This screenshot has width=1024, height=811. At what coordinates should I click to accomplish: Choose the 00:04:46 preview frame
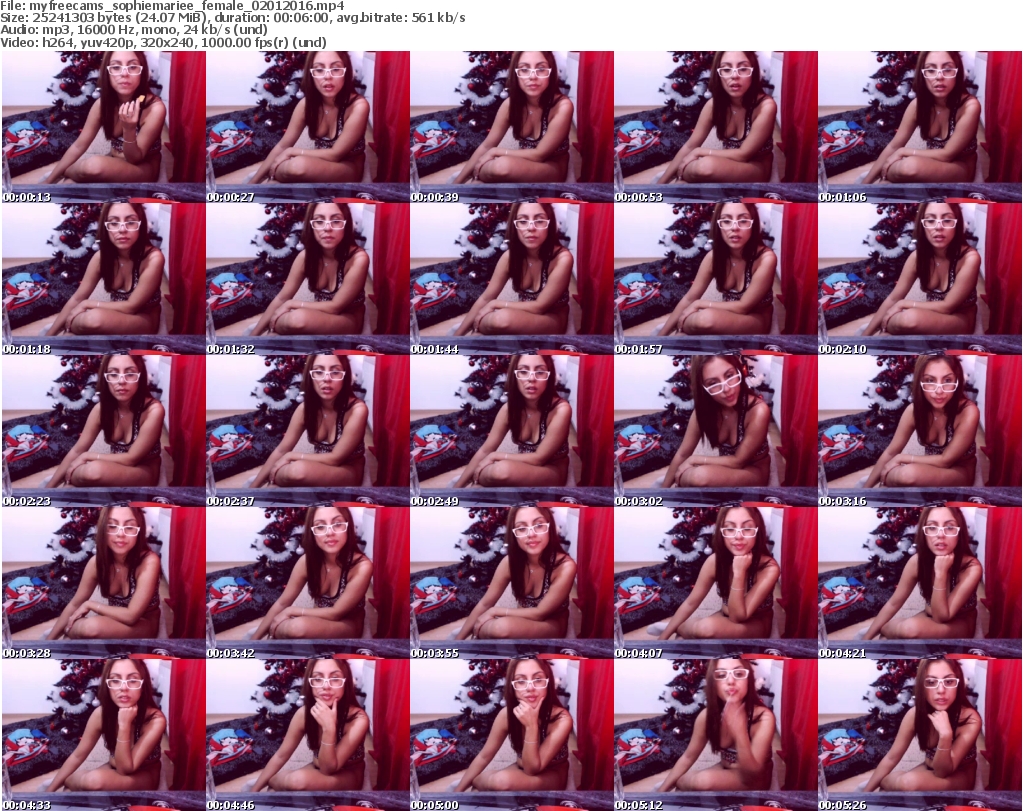(x=308, y=735)
